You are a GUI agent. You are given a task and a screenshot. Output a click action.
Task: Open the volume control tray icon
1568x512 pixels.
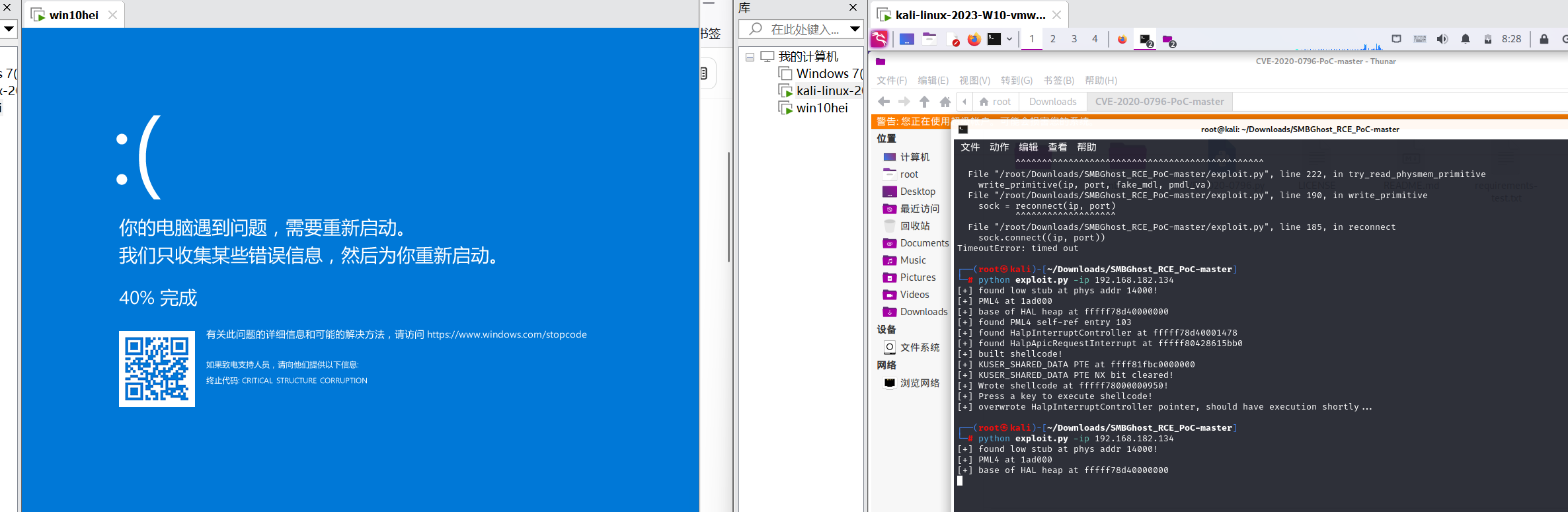click(1442, 39)
